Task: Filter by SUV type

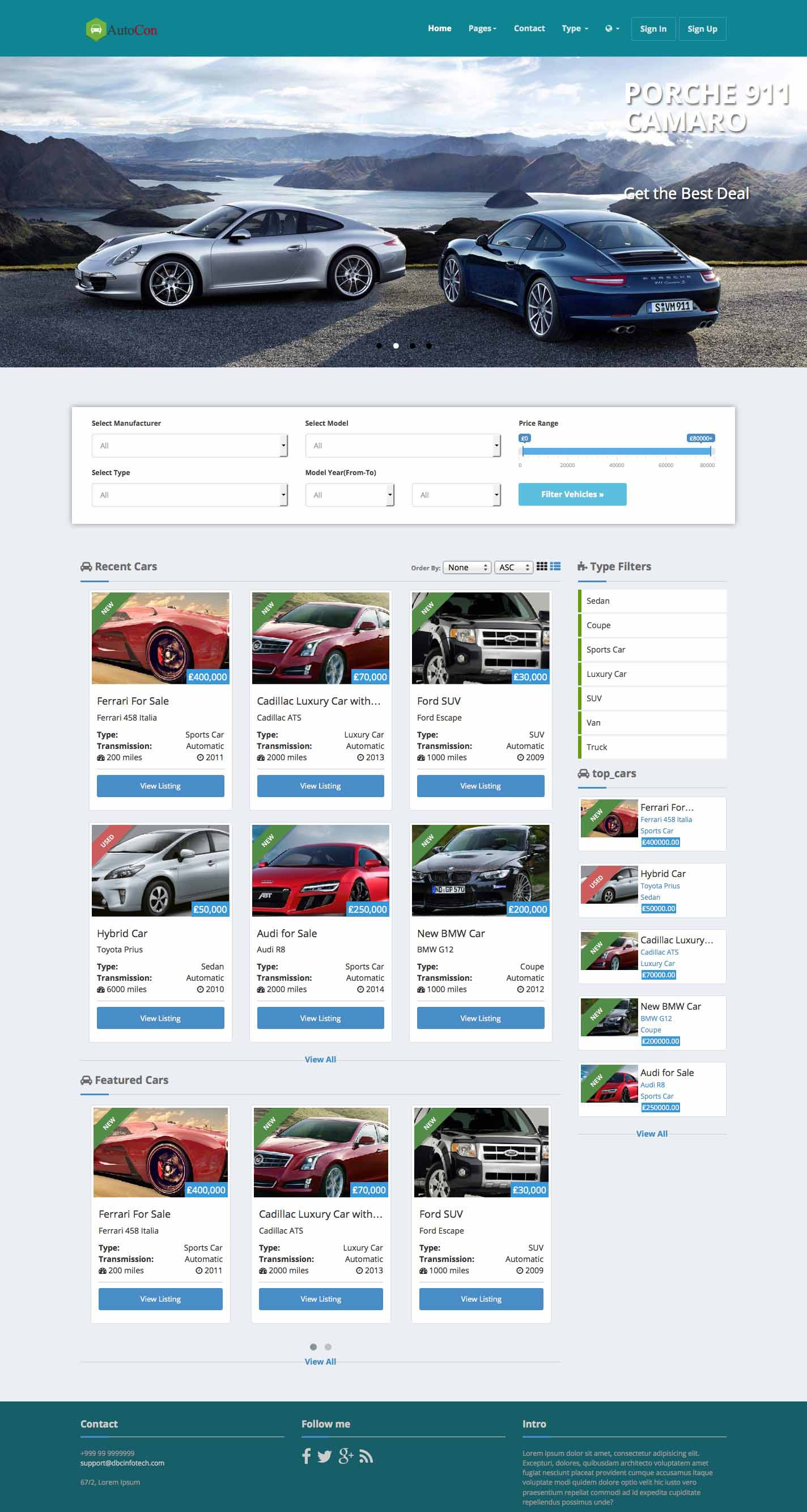Action: 652,698
